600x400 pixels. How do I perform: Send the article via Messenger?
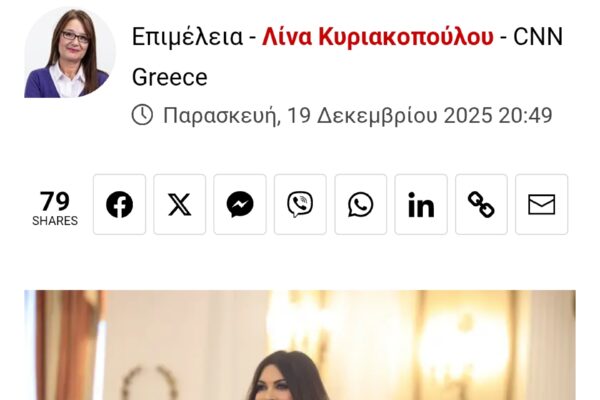240,204
